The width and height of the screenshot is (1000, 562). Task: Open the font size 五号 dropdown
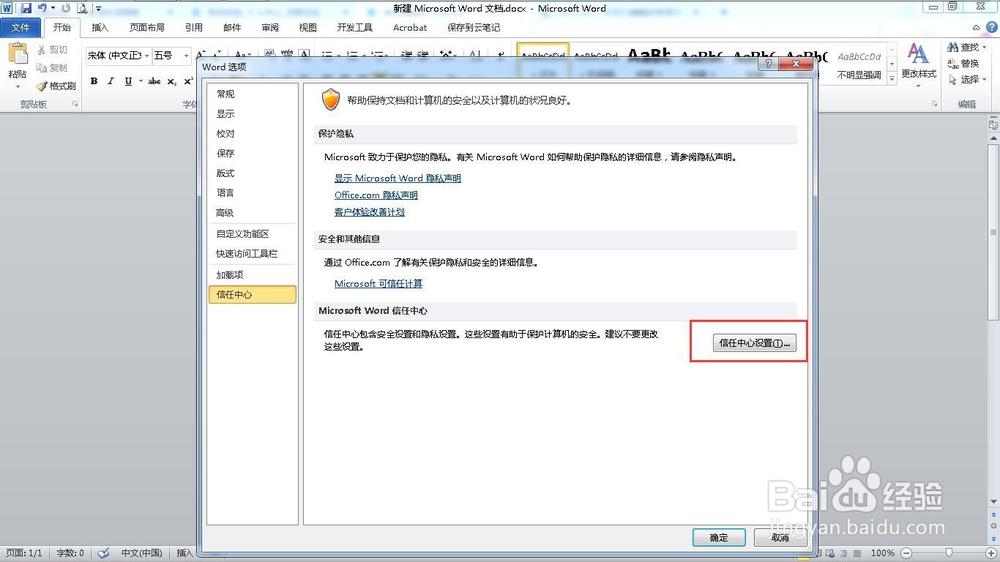point(186,55)
